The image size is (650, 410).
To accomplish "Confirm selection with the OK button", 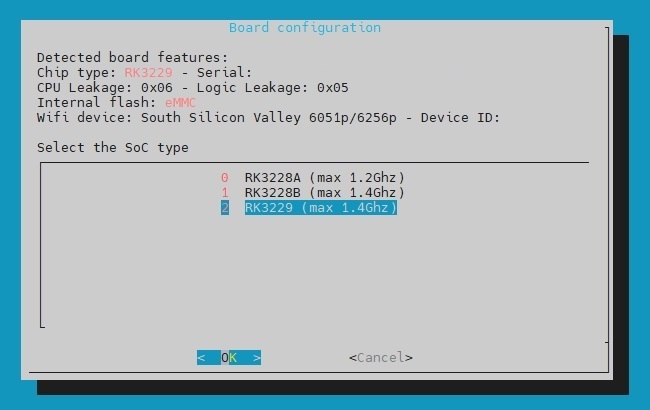I will click(x=229, y=358).
